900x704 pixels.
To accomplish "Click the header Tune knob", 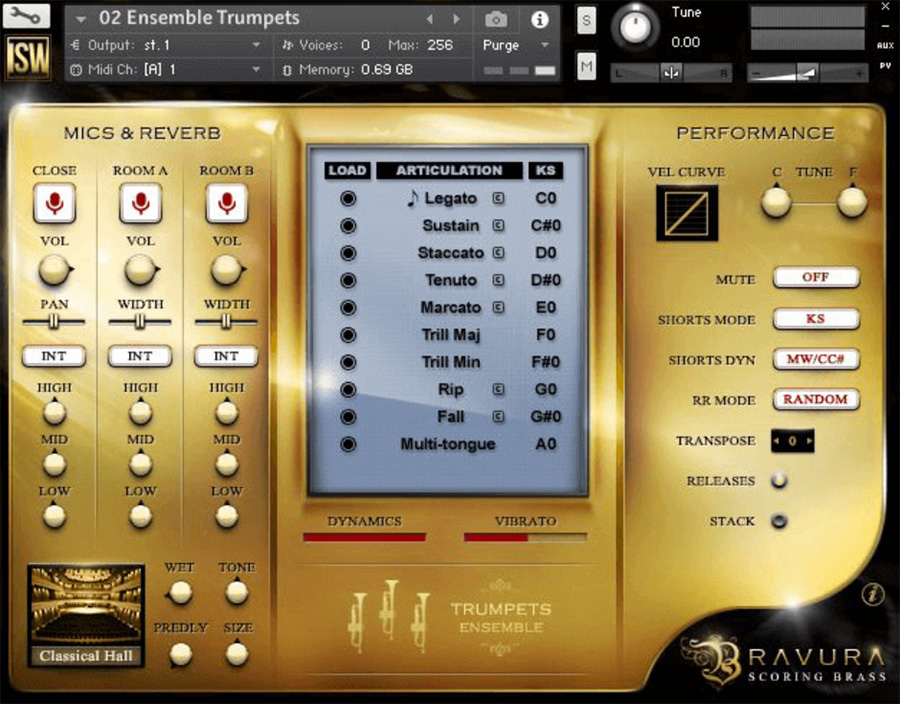I will [635, 27].
